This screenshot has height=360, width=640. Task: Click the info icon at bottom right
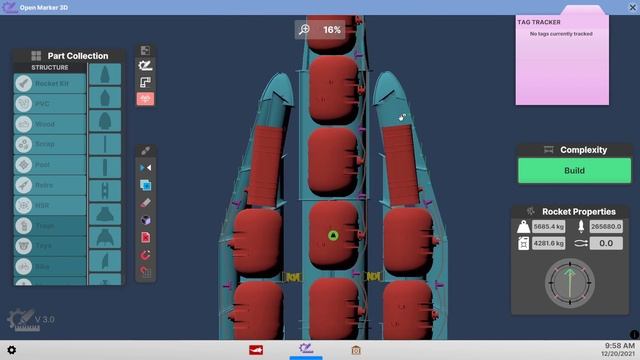tap(634, 335)
